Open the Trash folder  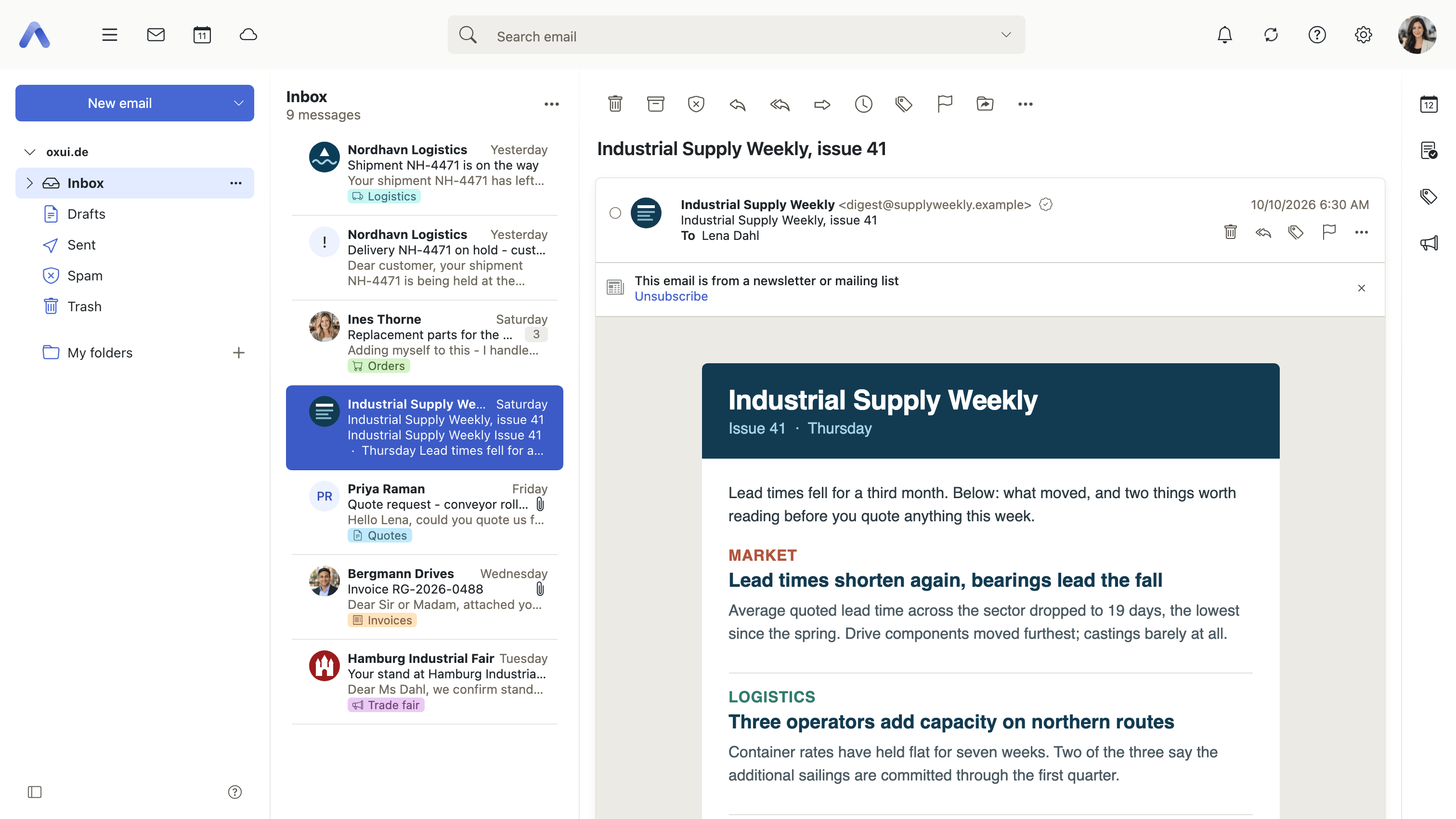pos(134,306)
